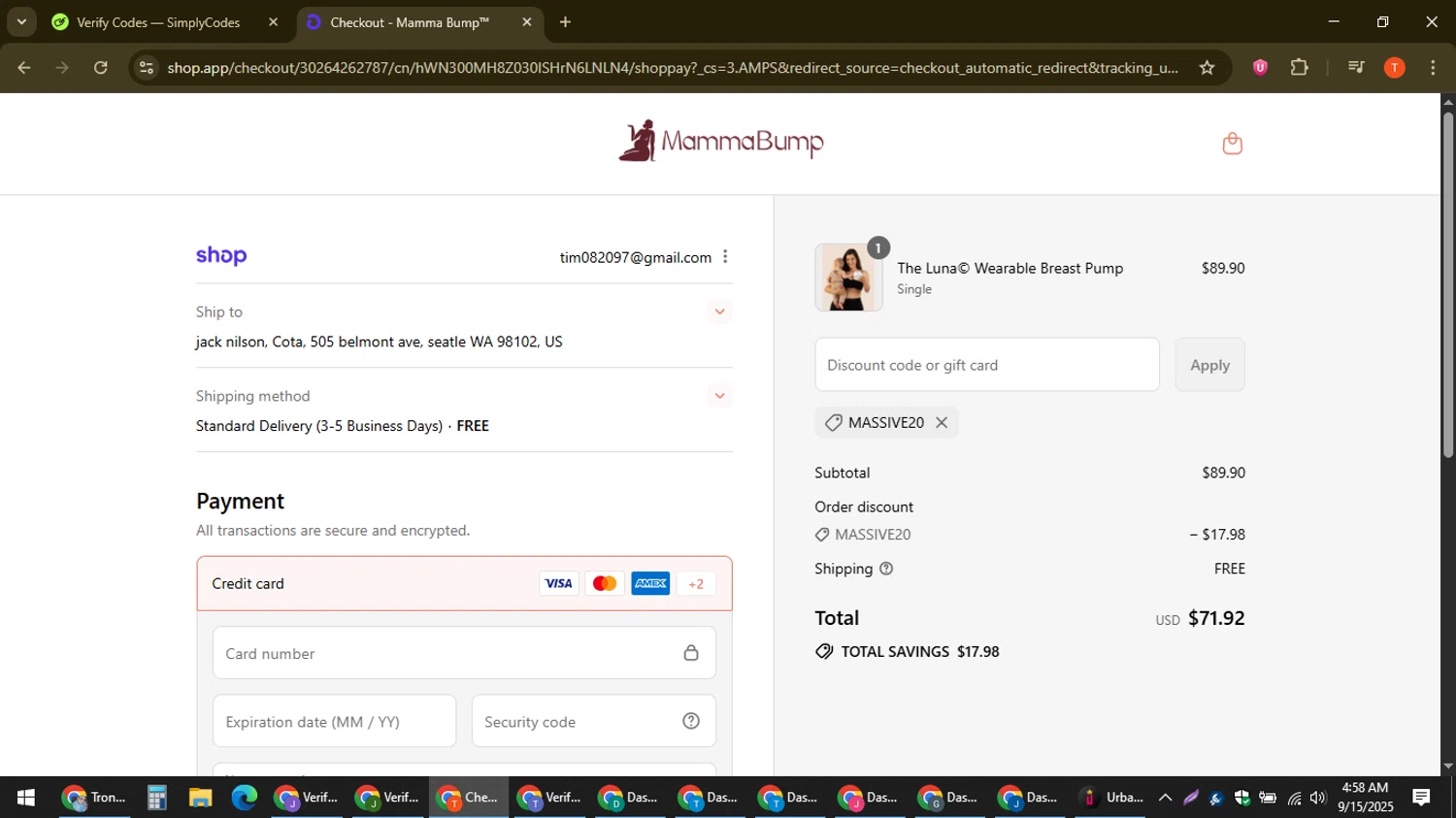Click the Expiration date field
1456x818 pixels.
click(x=334, y=721)
